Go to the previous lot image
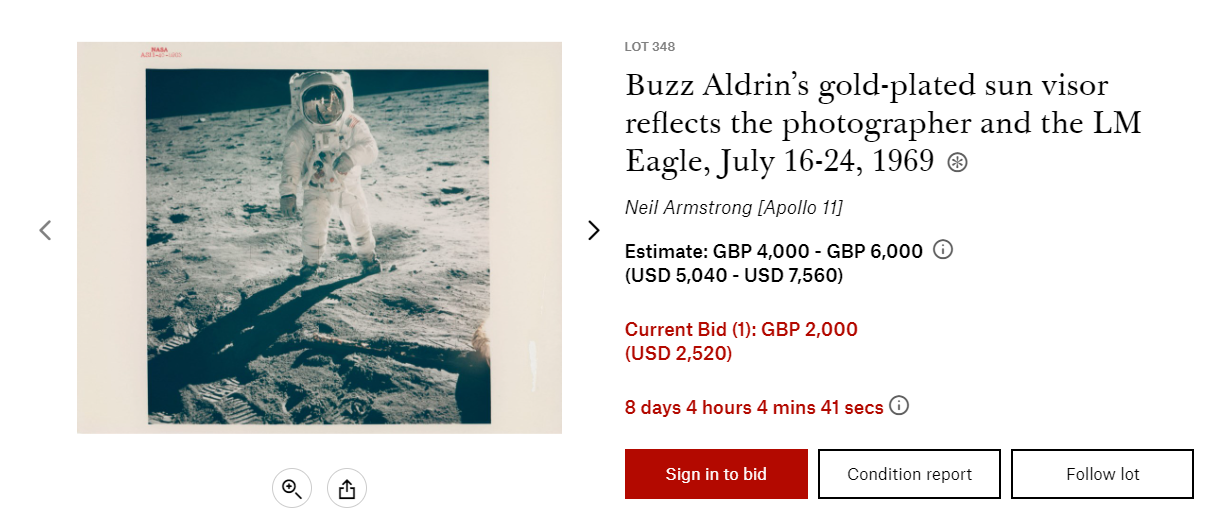 pyautogui.click(x=45, y=230)
